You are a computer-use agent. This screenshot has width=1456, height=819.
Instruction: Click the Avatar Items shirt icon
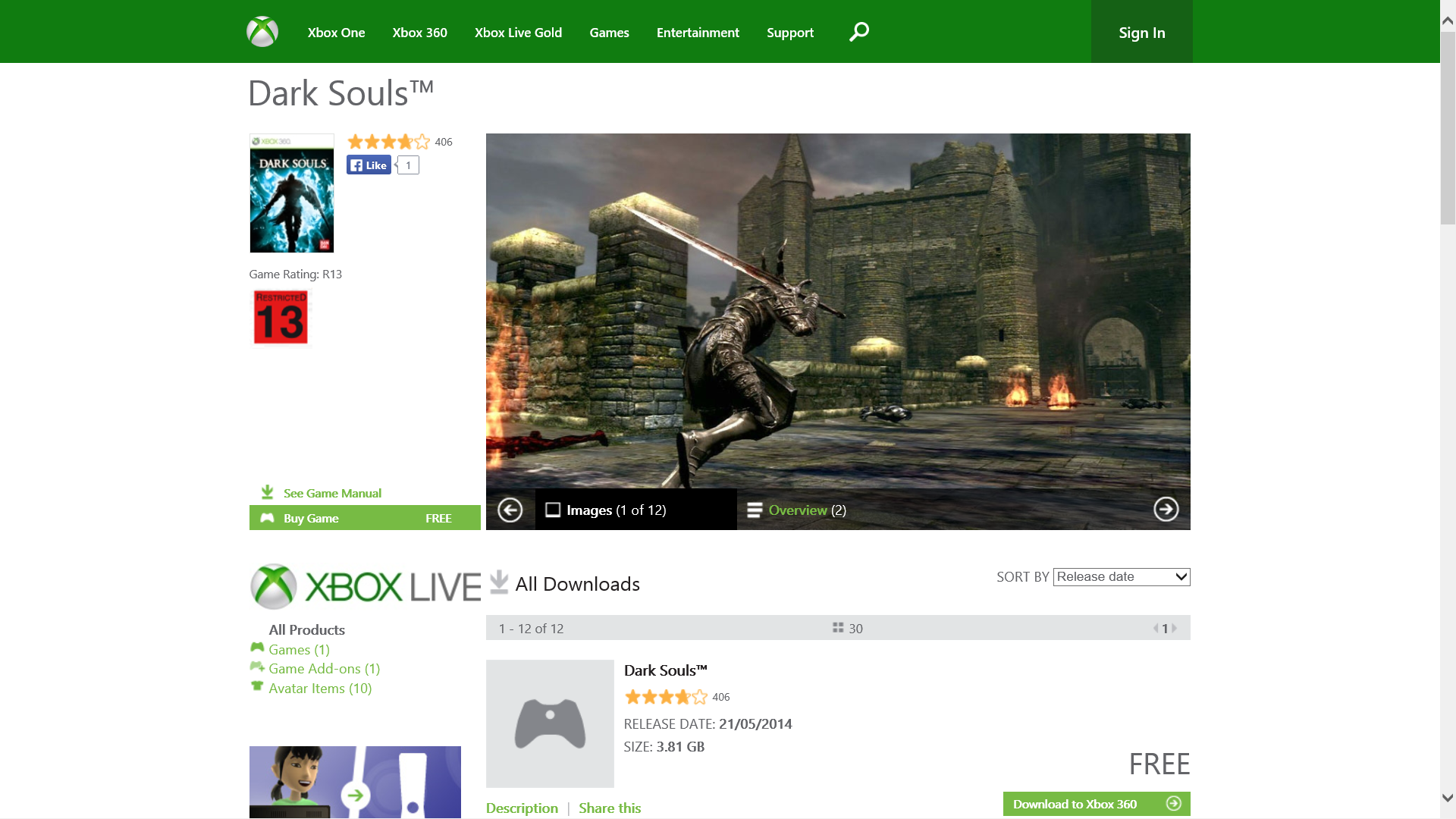click(x=257, y=686)
